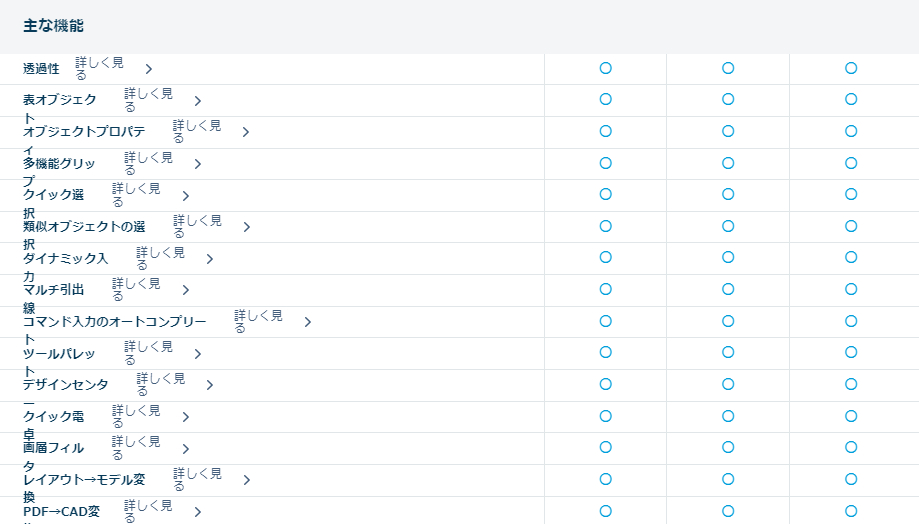Click chevron arrow next to オブジェクトプロパティ
Viewport: 919px width, 524px height.
pos(246,132)
